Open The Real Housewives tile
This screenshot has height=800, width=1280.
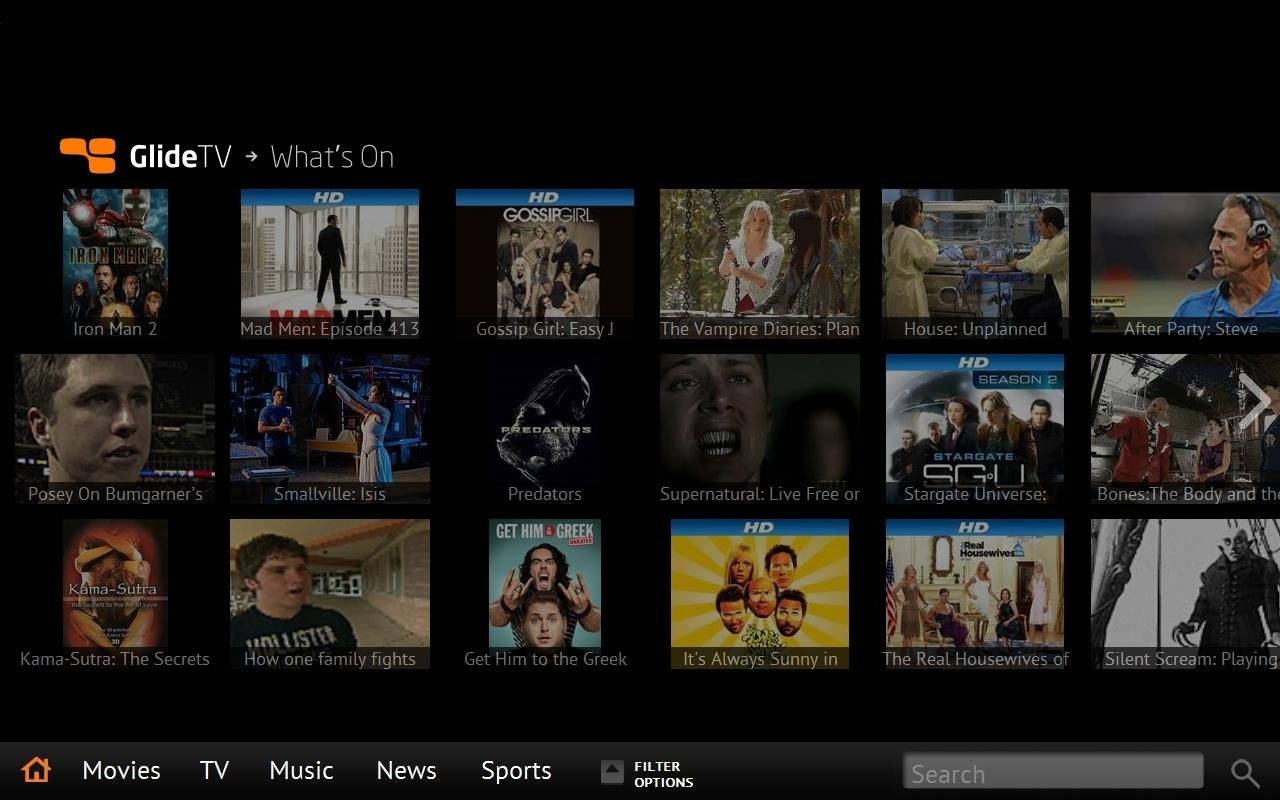click(975, 594)
